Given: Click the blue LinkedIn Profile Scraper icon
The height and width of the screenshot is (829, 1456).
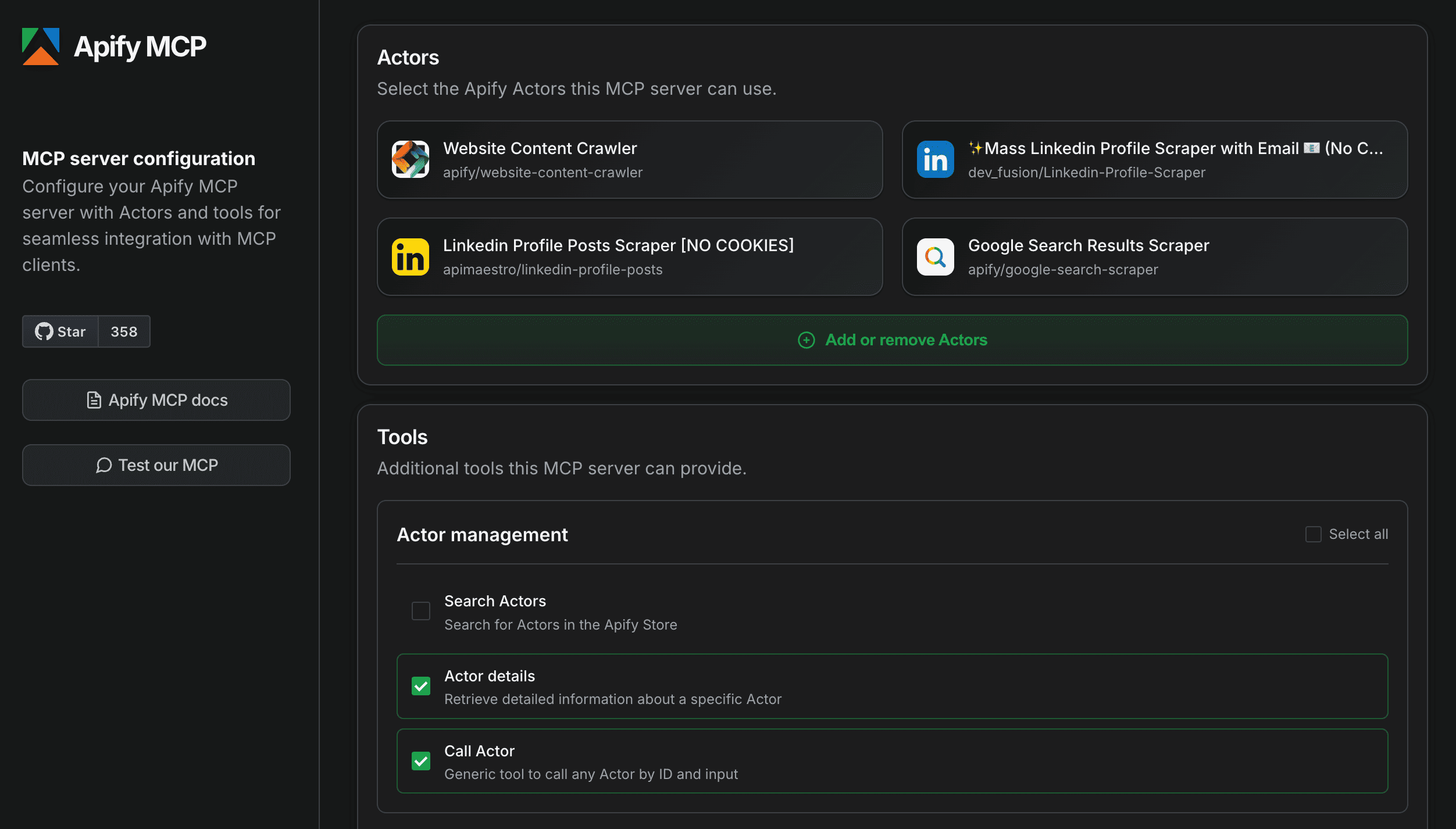Looking at the screenshot, I should [x=935, y=159].
